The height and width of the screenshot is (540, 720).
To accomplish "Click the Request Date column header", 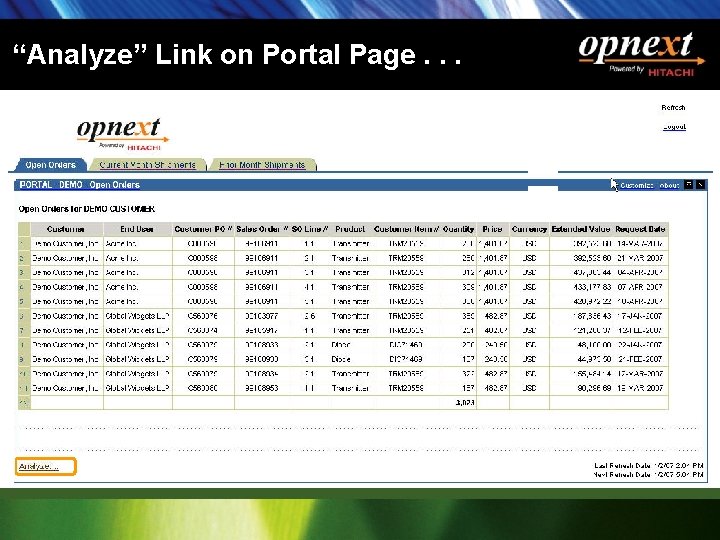I will pos(640,229).
